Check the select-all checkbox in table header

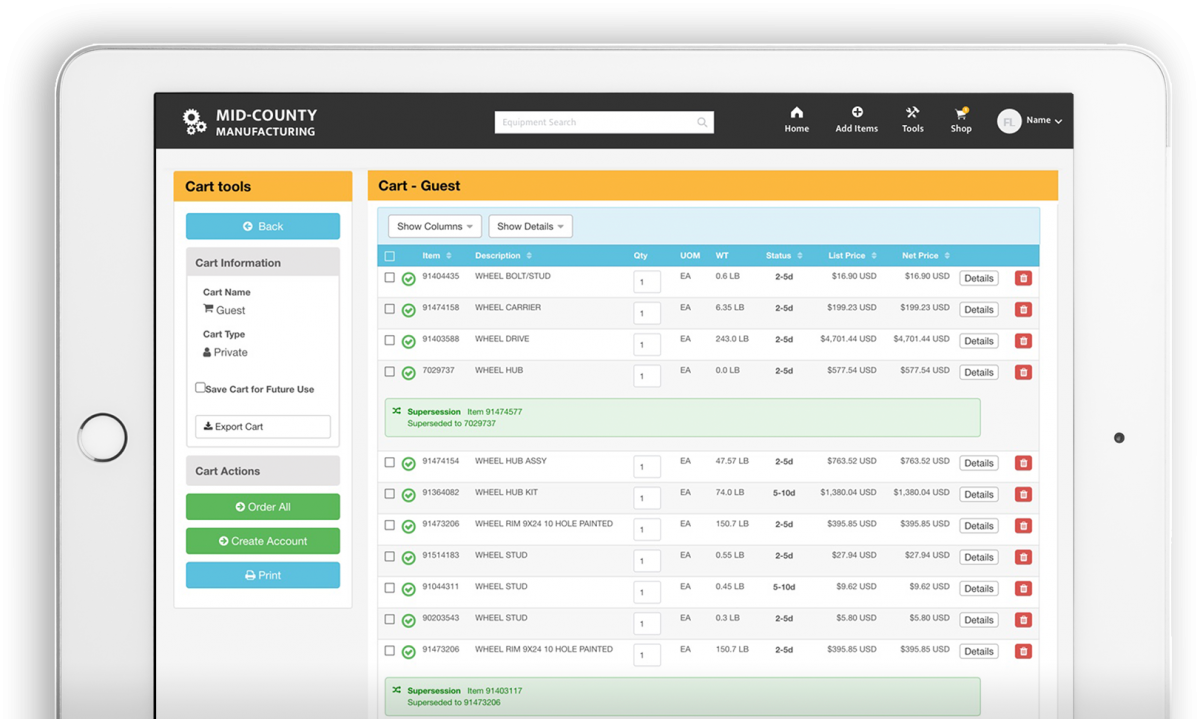pyautogui.click(x=388, y=255)
